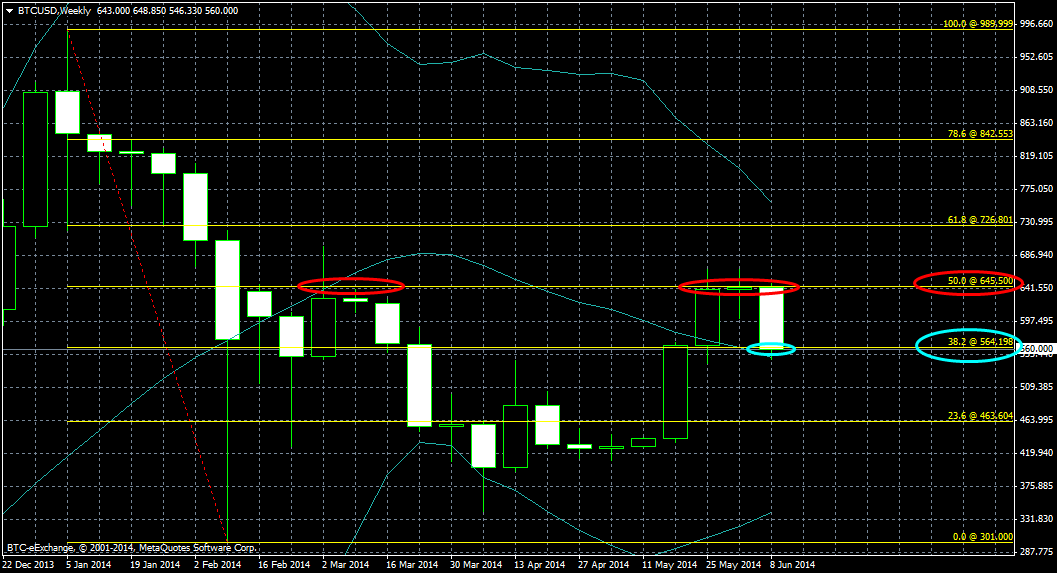
Task: Click the 22 Dec 2013 date label
Action: (x=27, y=564)
